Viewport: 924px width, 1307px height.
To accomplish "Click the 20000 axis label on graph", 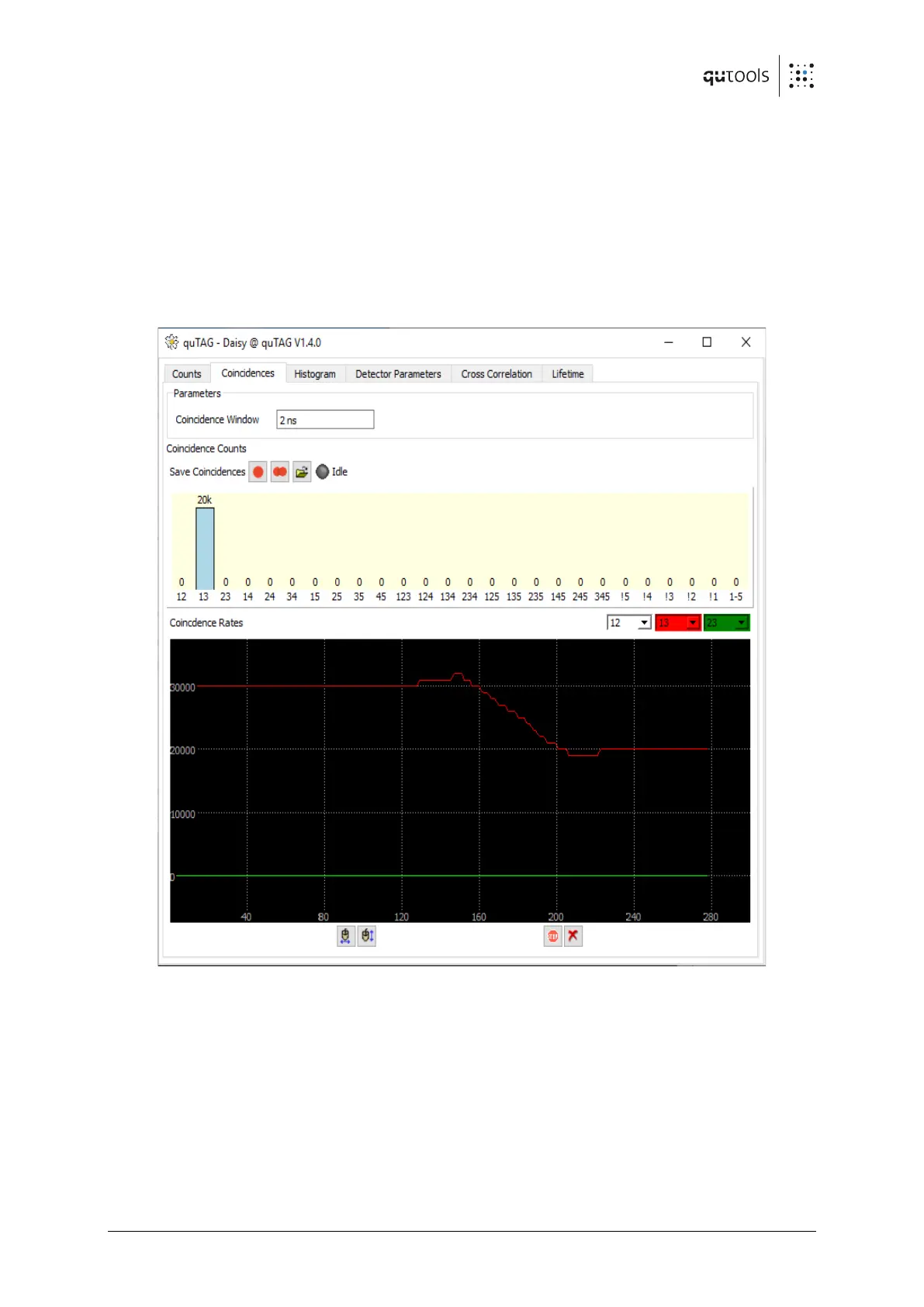I will tap(183, 751).
